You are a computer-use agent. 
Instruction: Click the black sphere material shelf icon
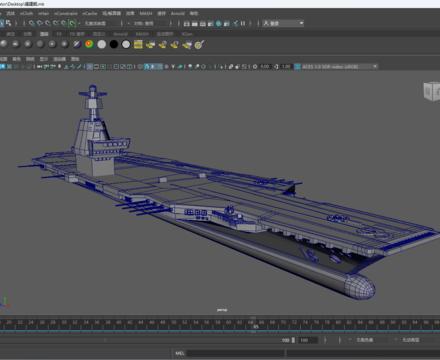pos(114,44)
